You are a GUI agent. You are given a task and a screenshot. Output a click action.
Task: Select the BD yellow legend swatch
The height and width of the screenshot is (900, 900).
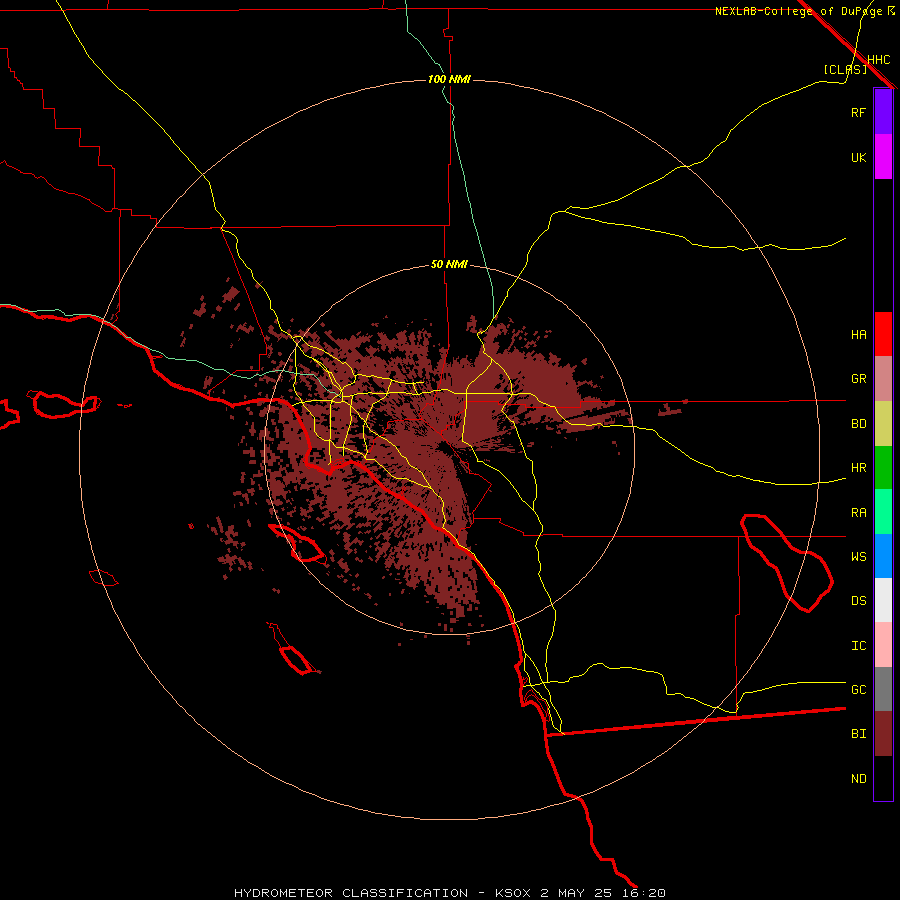click(883, 424)
